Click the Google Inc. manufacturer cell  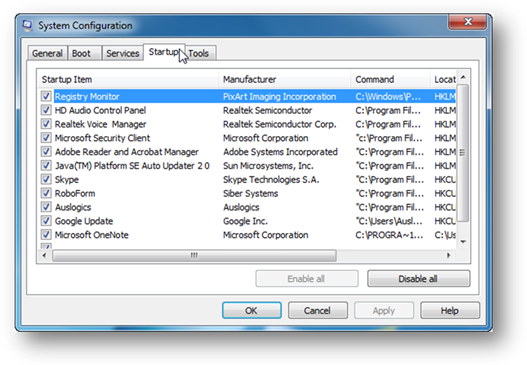pyautogui.click(x=245, y=221)
